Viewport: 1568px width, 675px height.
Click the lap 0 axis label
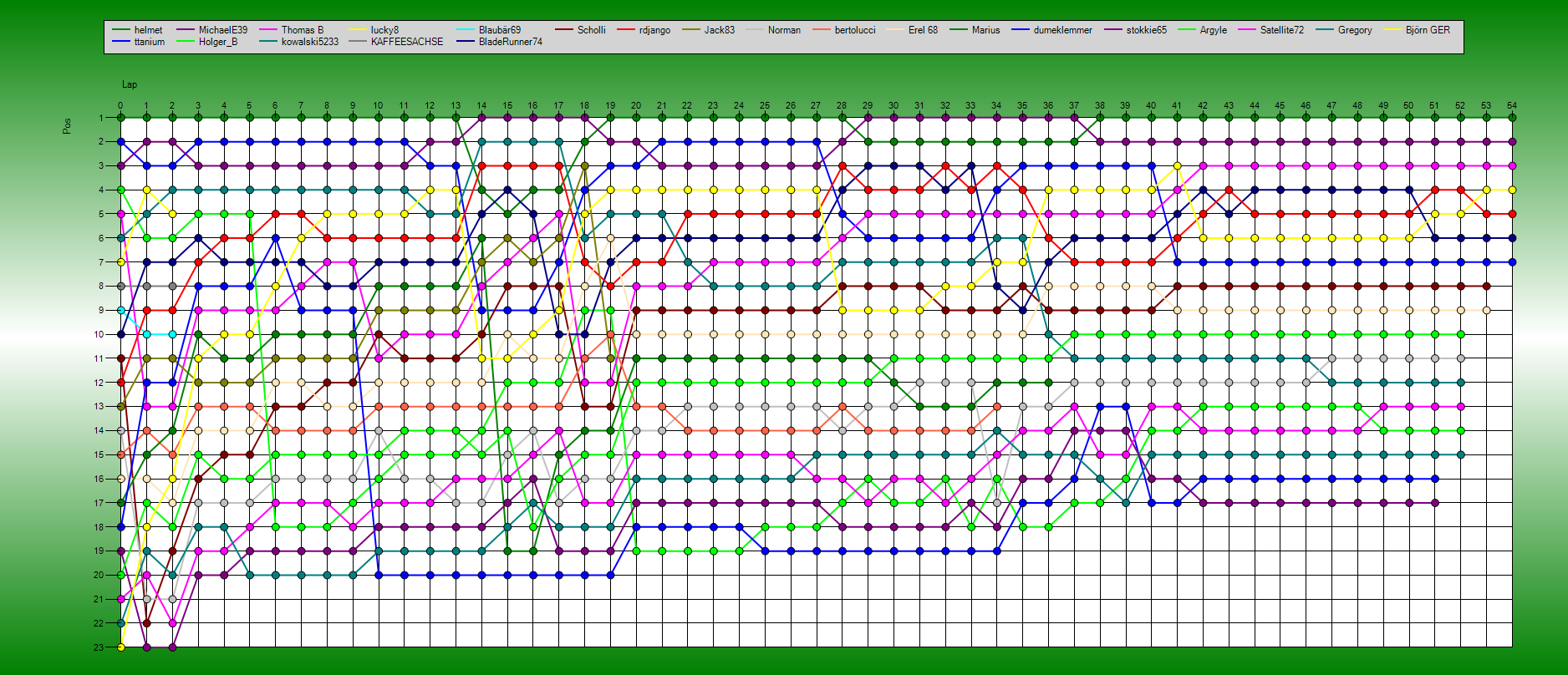(120, 105)
